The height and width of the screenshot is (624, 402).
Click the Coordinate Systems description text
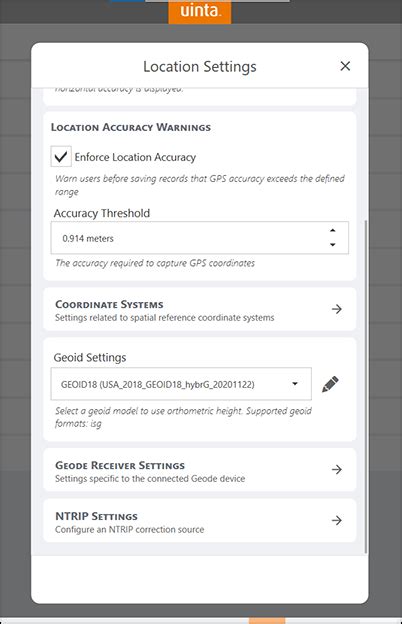click(x=164, y=318)
